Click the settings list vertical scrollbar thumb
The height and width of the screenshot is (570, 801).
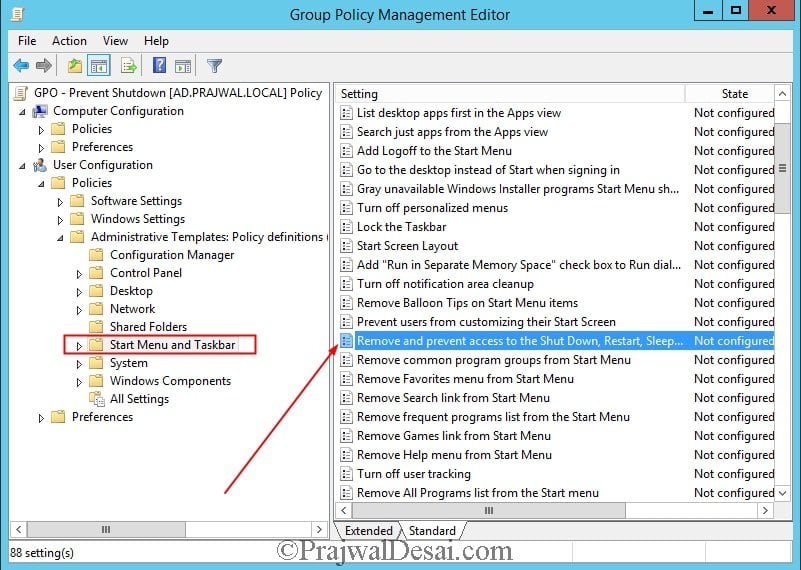(783, 168)
